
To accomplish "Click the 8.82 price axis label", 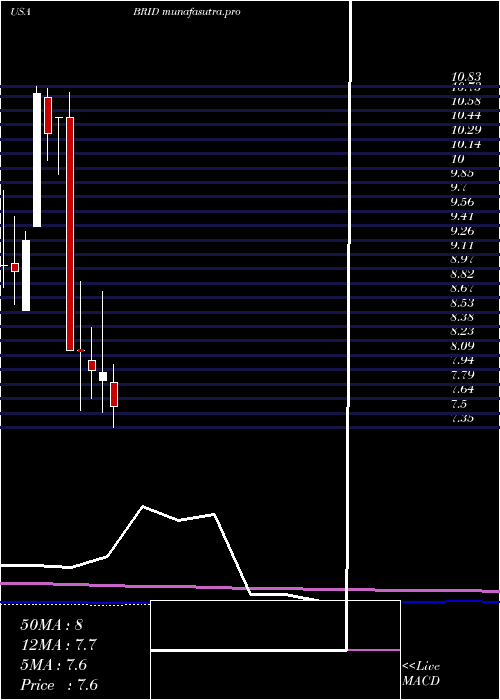I will pyautogui.click(x=462, y=274).
